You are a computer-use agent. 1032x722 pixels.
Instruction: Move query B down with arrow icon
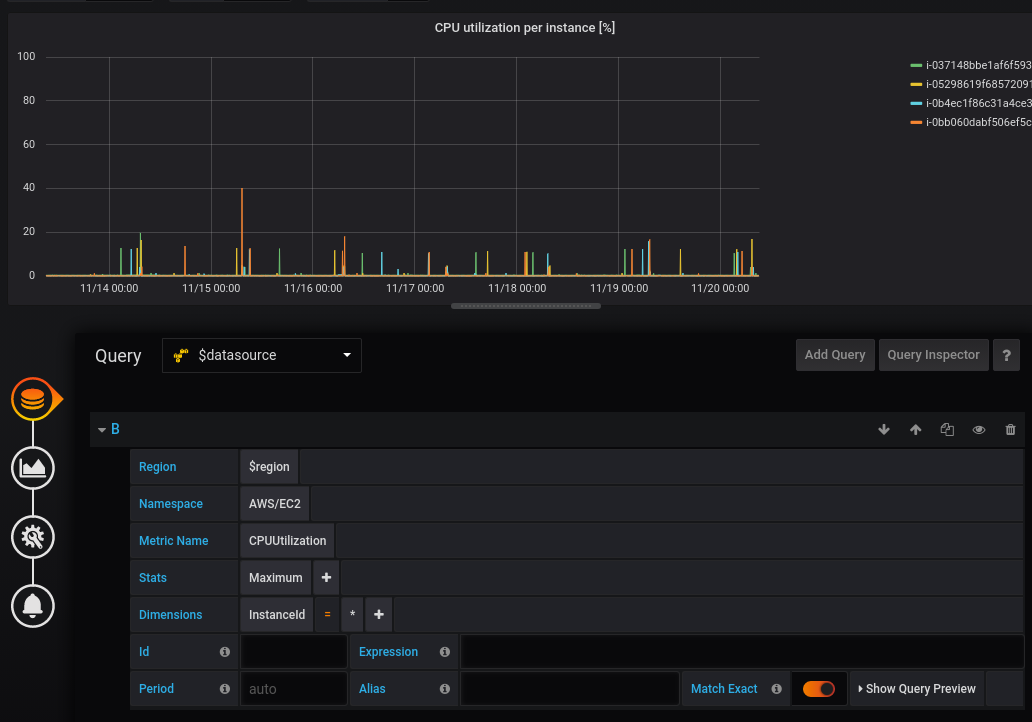tap(884, 429)
